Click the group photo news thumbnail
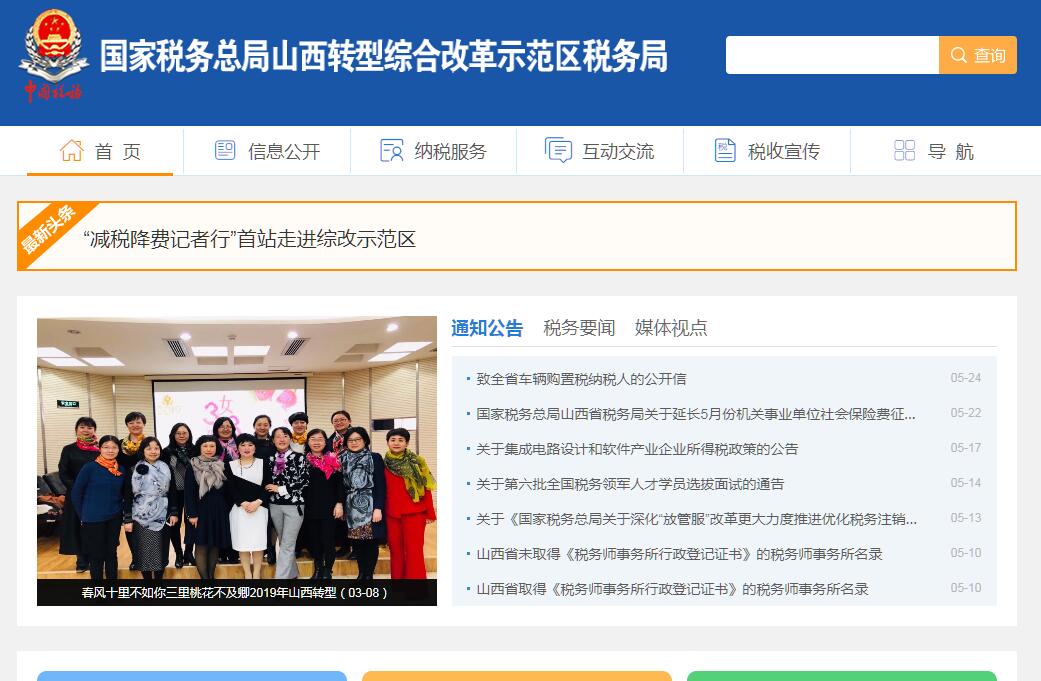1041x681 pixels. (237, 461)
